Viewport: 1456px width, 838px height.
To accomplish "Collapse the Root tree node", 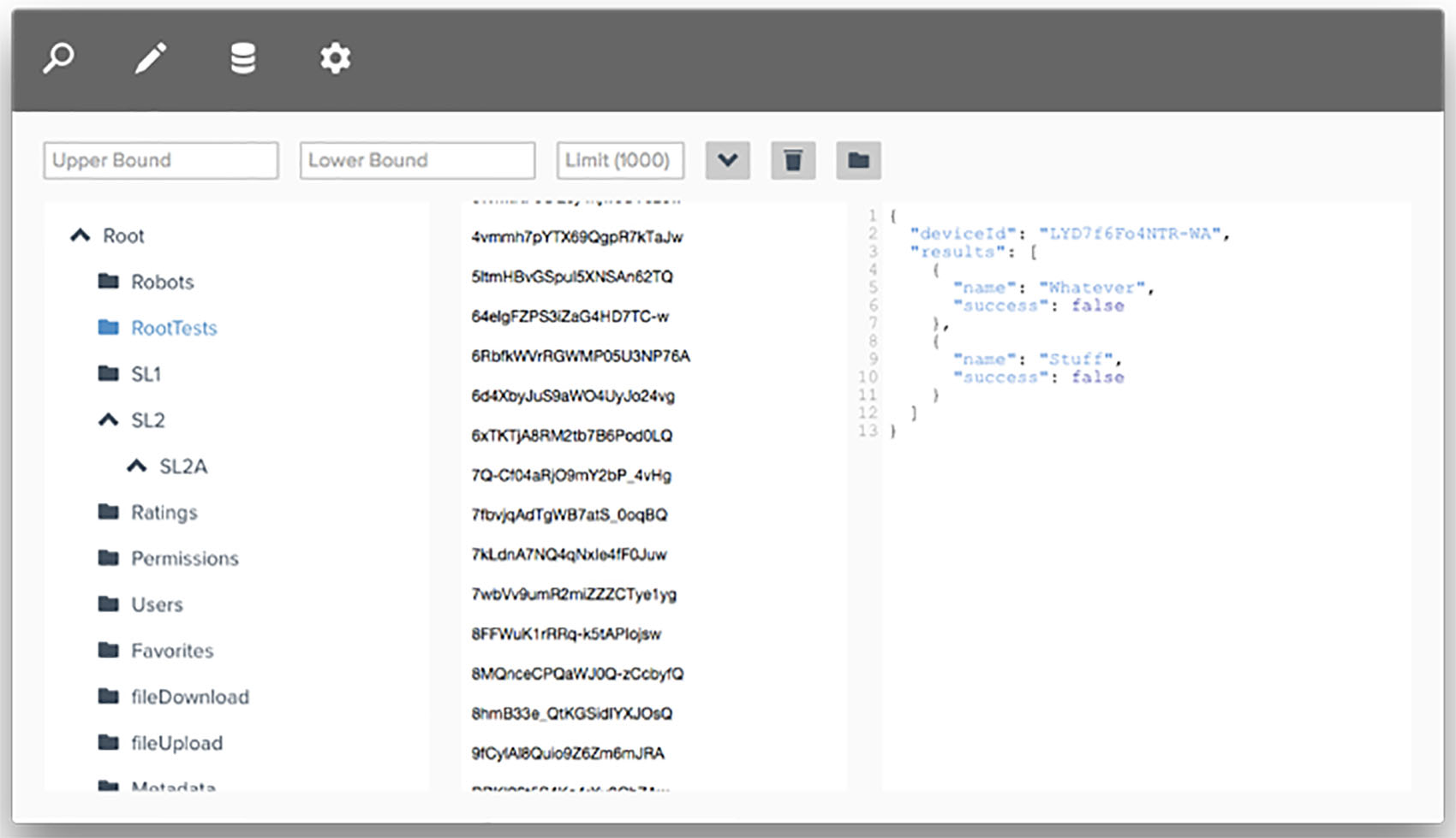I will 80,235.
